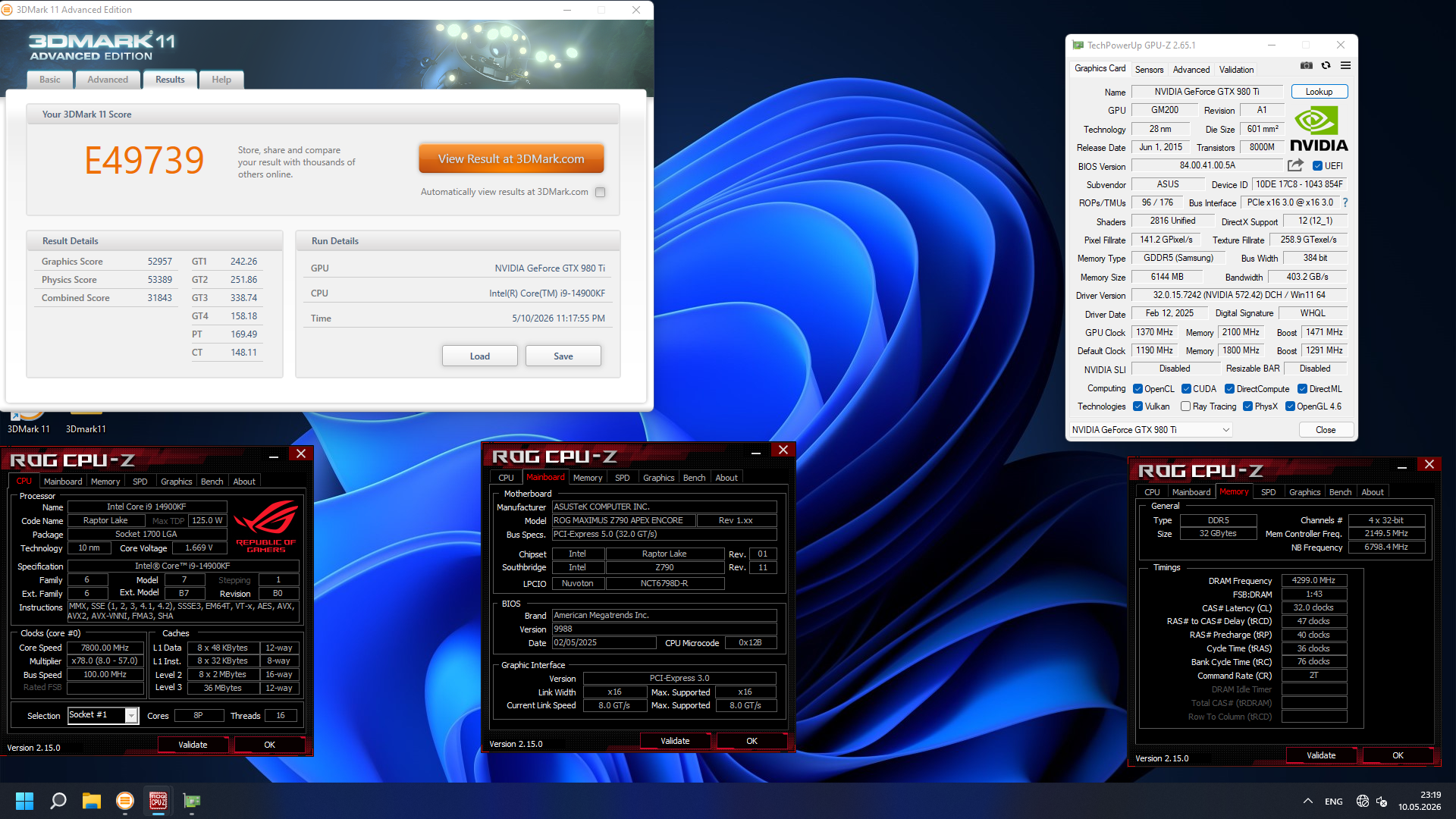Viewport: 1456px width, 819px height.
Task: Toggle Vulkan checkbox
Action: (1138, 406)
